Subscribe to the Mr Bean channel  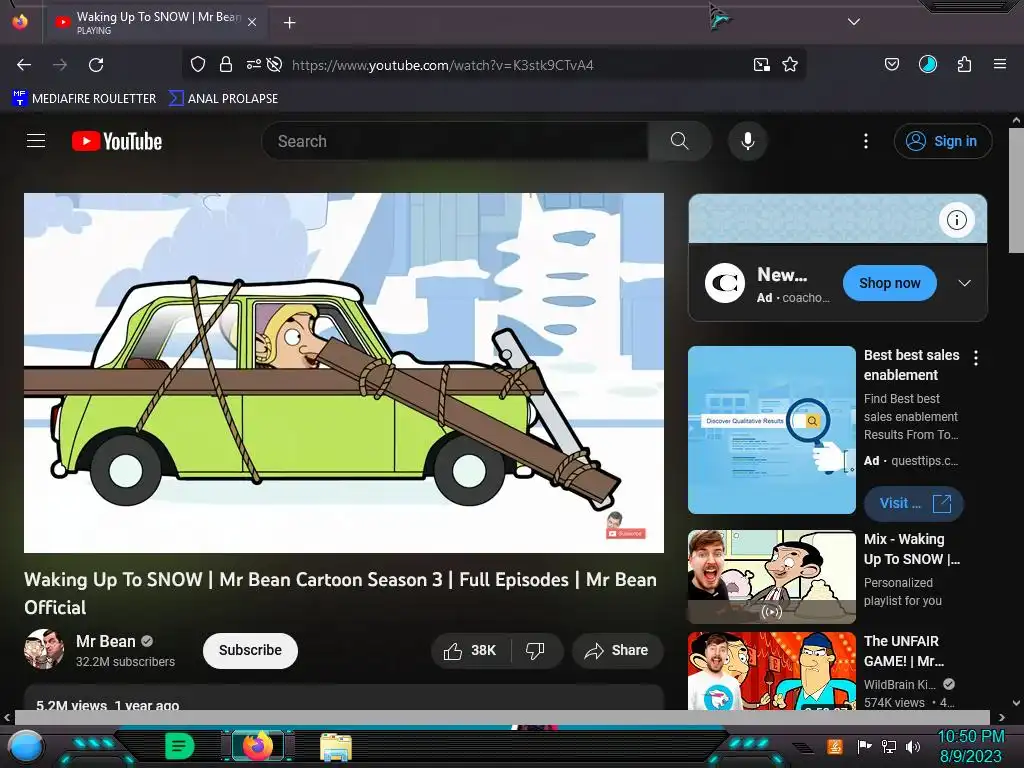point(250,650)
